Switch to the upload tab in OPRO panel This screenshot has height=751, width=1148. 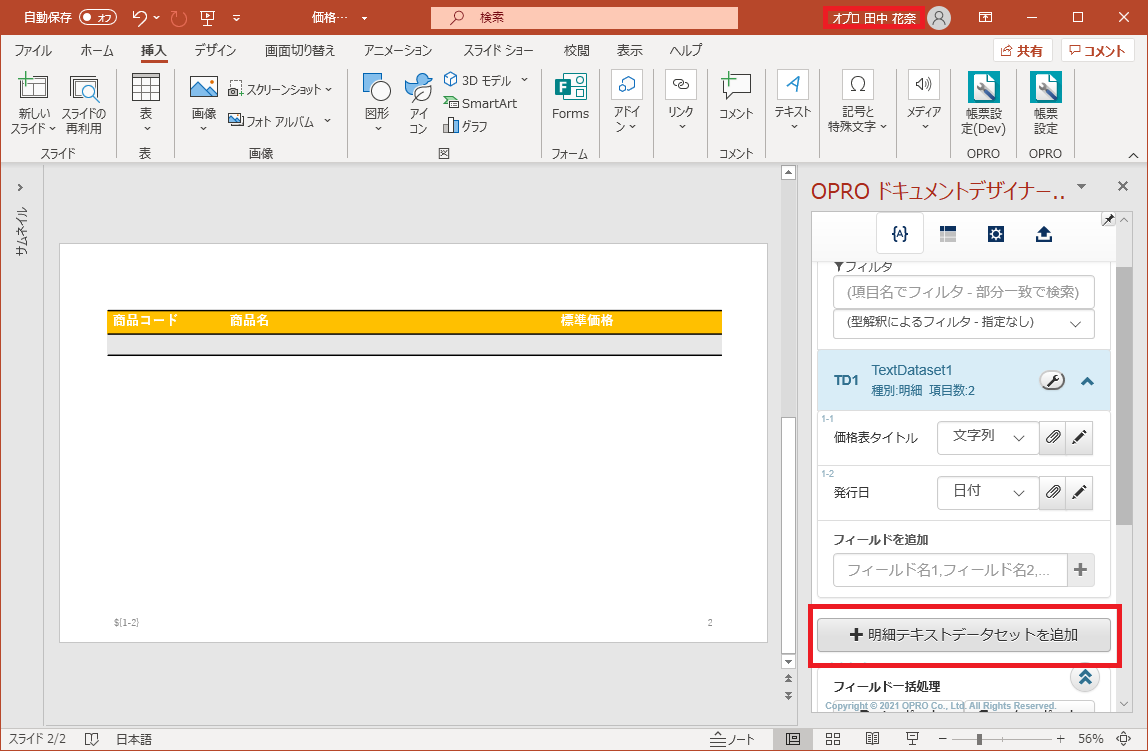point(1043,234)
